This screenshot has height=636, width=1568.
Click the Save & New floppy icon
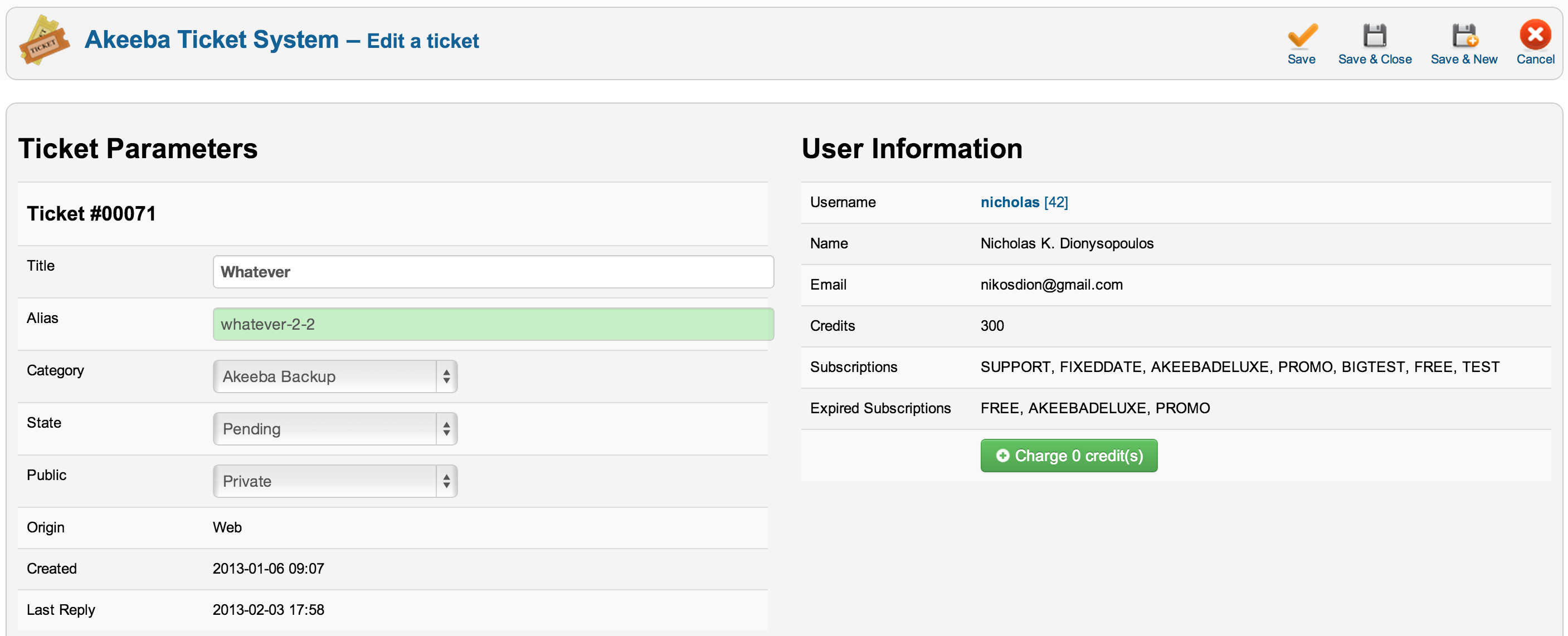(1464, 35)
